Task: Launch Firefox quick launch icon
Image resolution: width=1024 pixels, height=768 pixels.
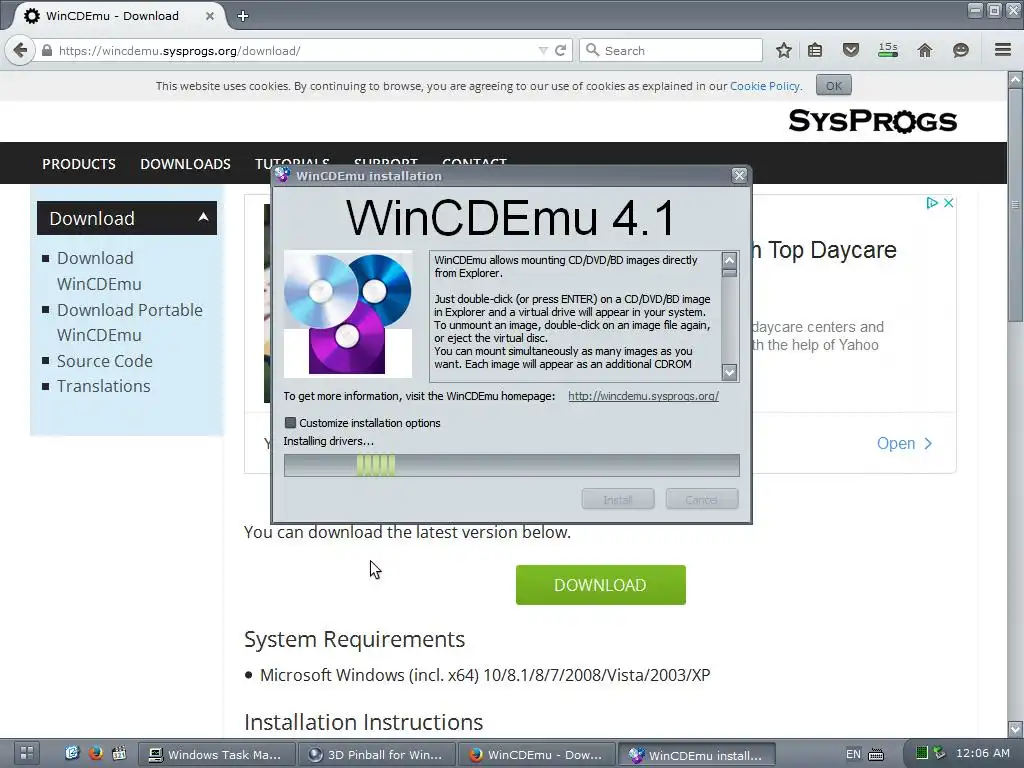Action: coord(95,754)
